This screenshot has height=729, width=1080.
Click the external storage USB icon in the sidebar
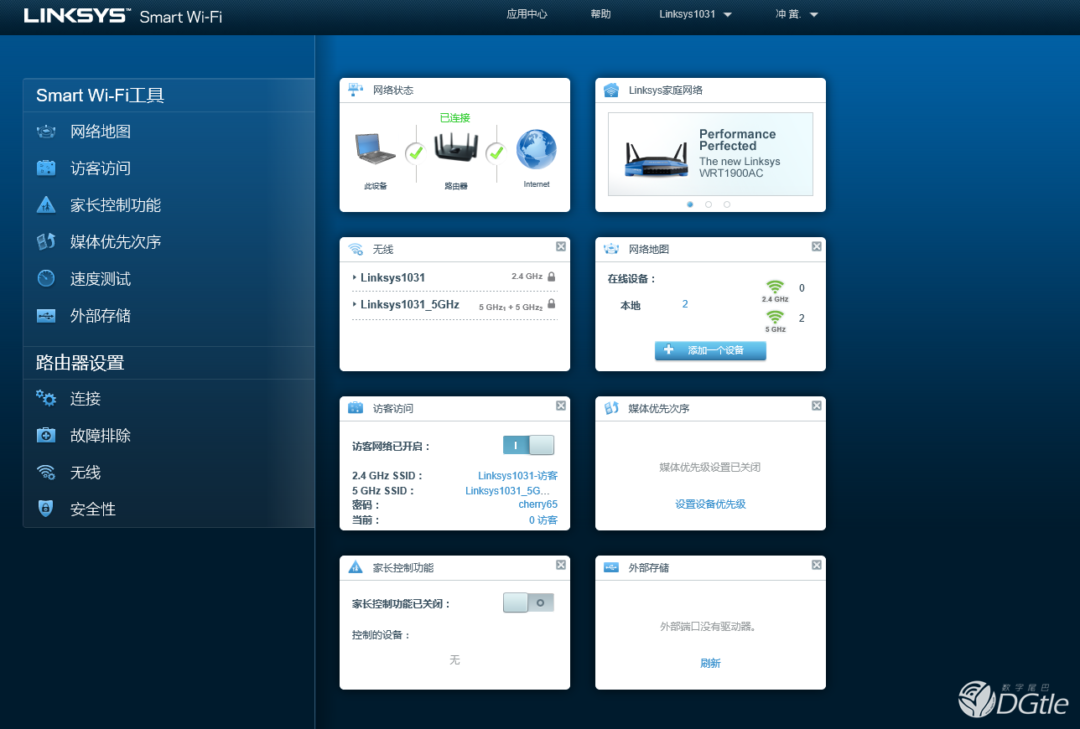[46, 316]
